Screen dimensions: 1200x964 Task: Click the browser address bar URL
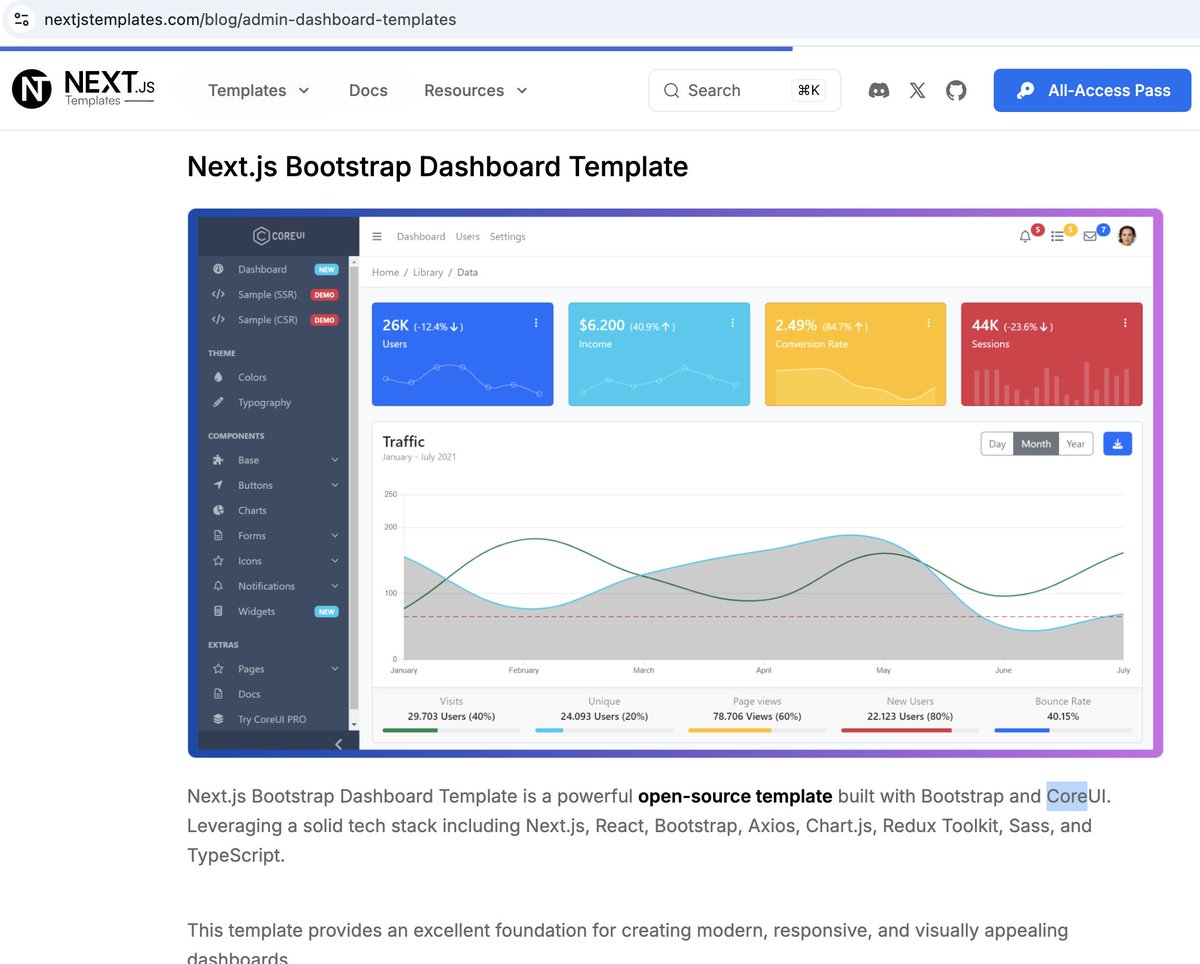250,19
